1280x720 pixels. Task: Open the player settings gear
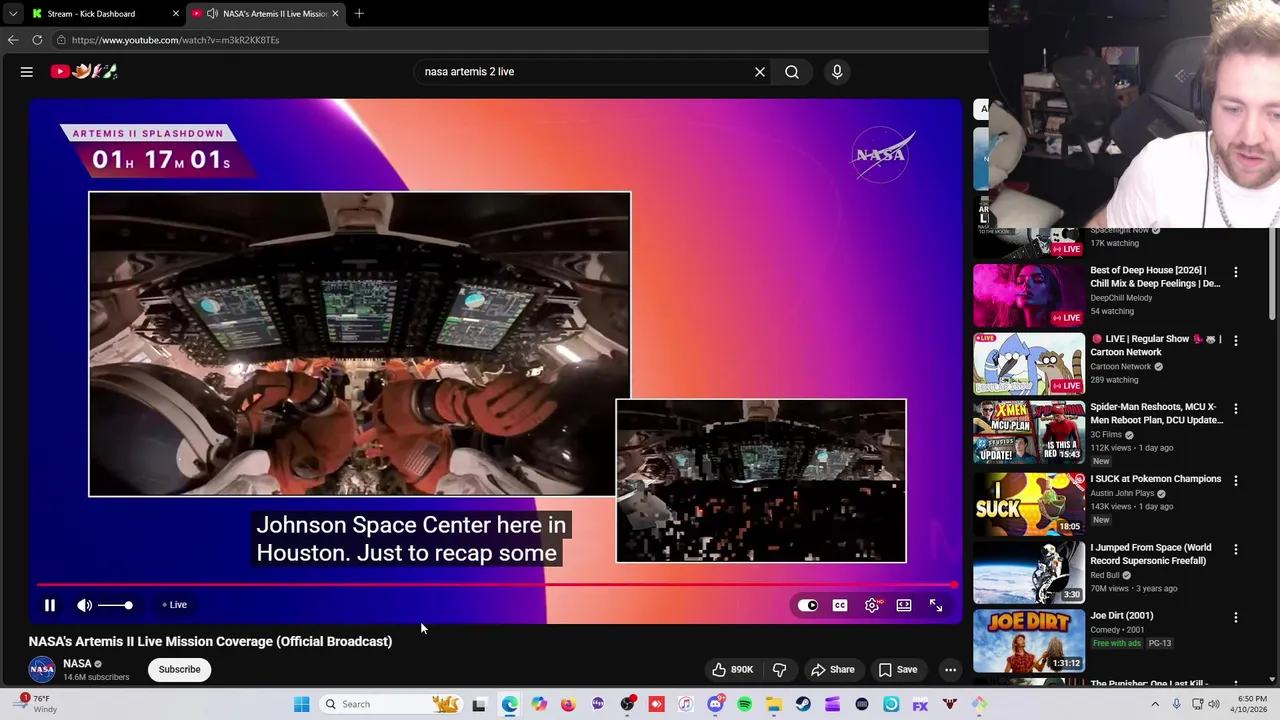(872, 605)
